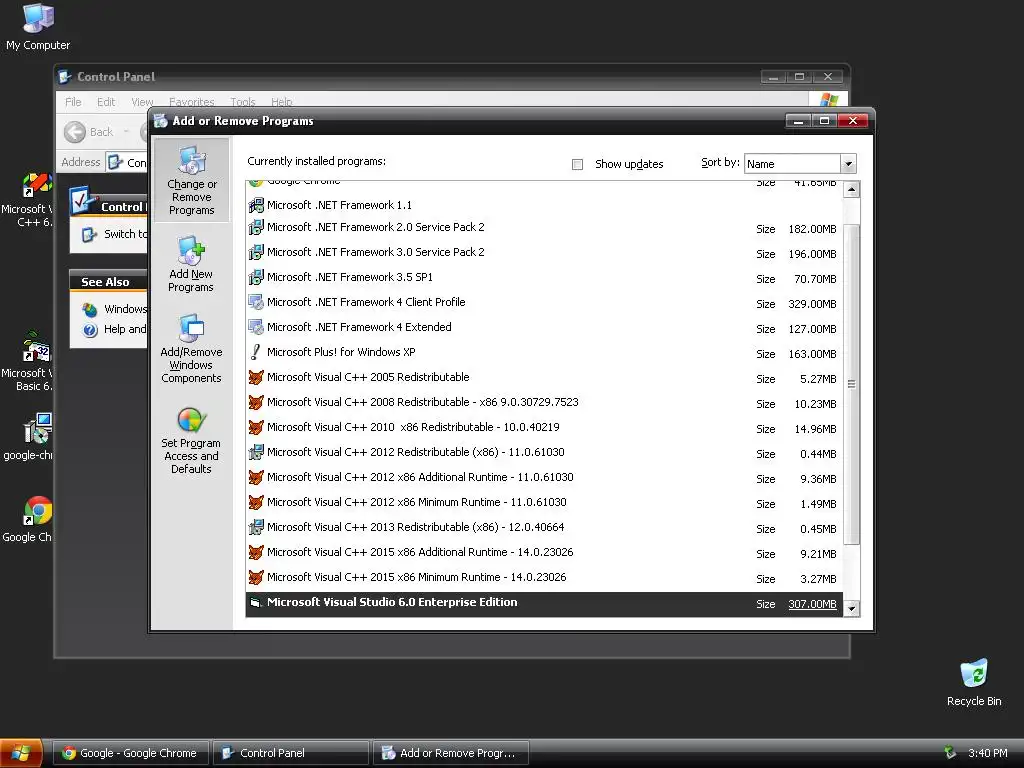Viewport: 1024px width, 768px height.
Task: Open Microsoft Visual Basic 6 desktop shortcut
Action: click(27, 361)
